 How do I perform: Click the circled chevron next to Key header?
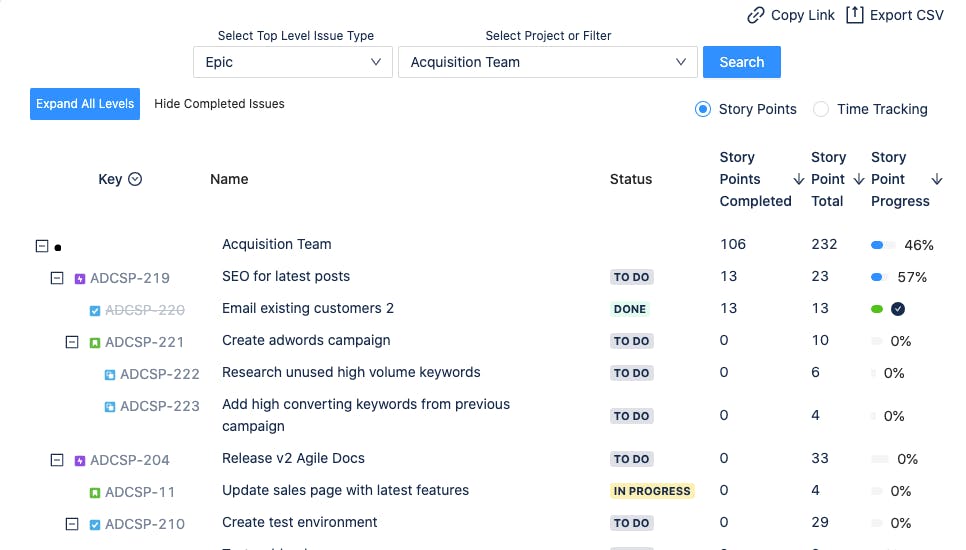point(135,179)
